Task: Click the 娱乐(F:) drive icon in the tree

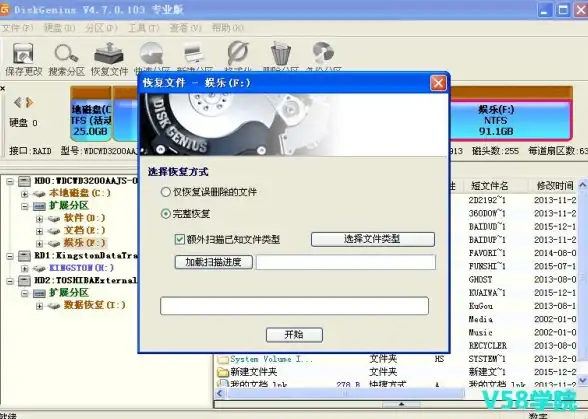Action: pos(54,243)
